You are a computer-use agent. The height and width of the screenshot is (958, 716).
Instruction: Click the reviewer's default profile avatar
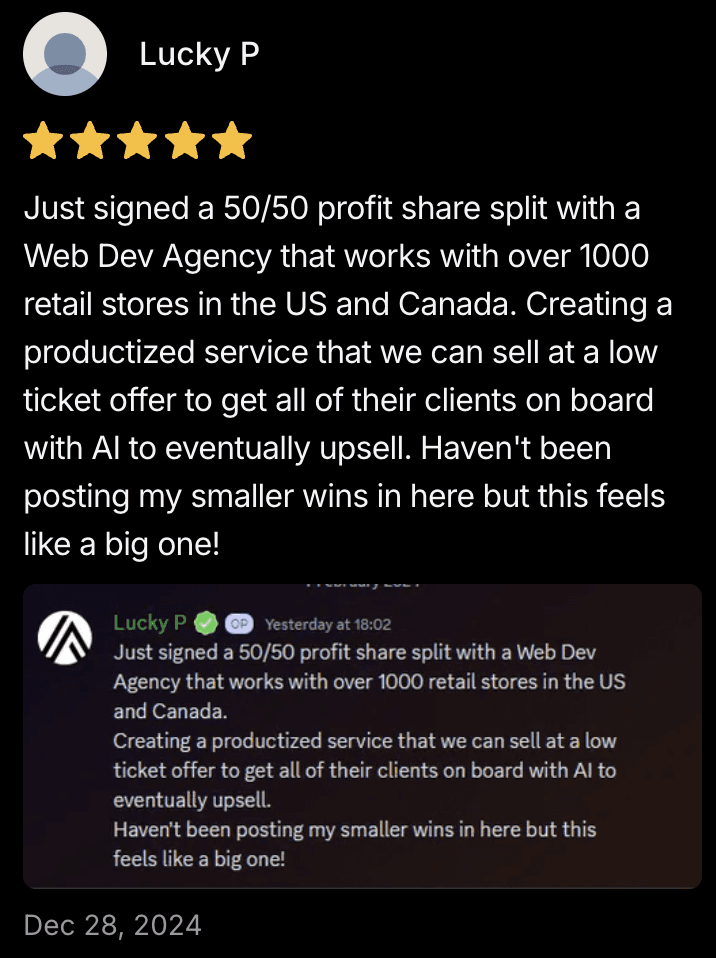[x=65, y=54]
